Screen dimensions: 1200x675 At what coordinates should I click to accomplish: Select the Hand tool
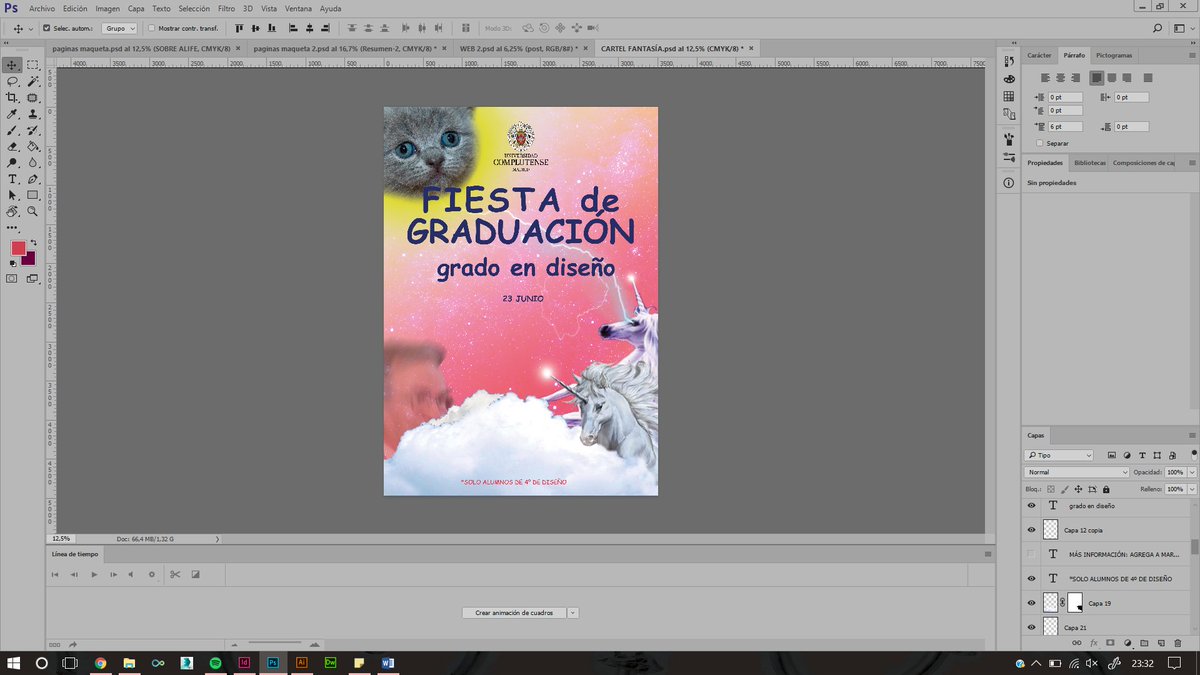pyautogui.click(x=12, y=212)
